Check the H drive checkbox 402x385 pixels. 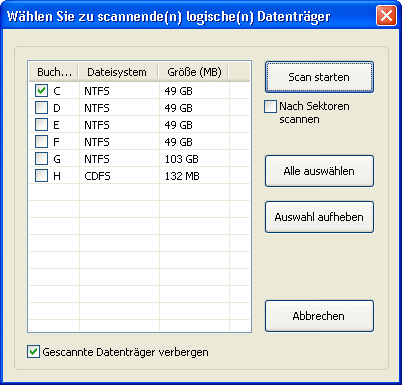41,176
